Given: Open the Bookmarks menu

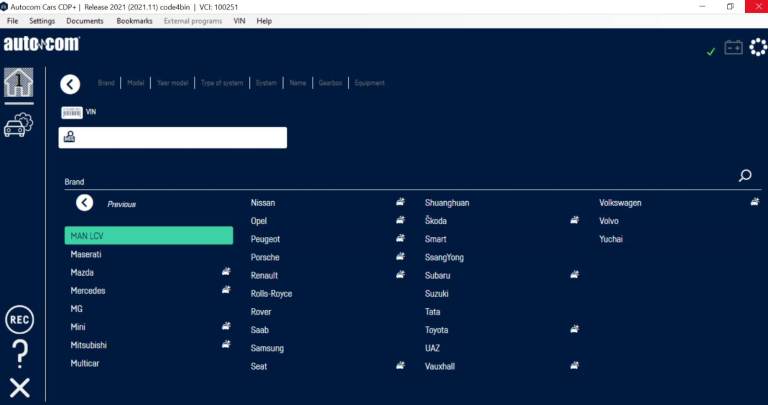Looking at the screenshot, I should tap(134, 20).
